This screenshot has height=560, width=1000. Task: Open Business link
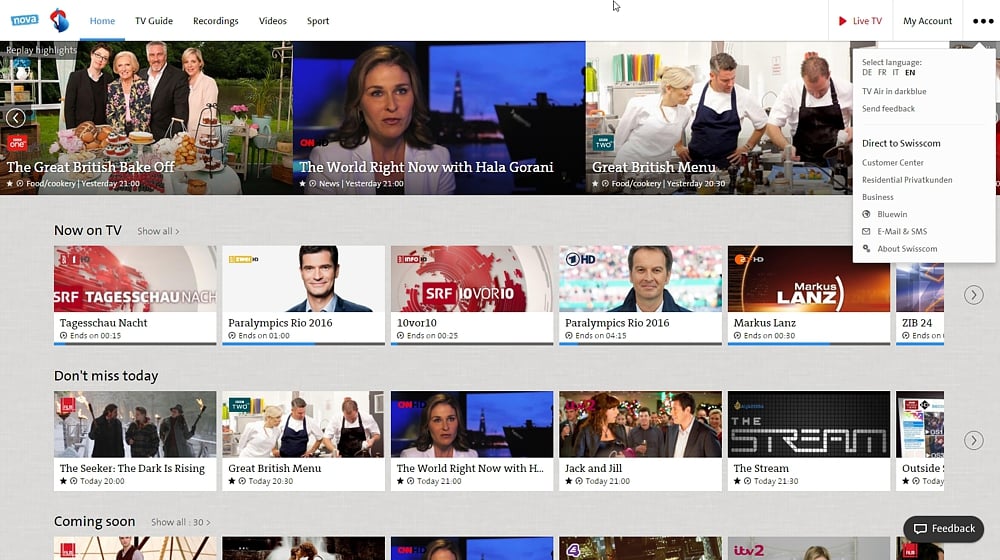tap(878, 197)
